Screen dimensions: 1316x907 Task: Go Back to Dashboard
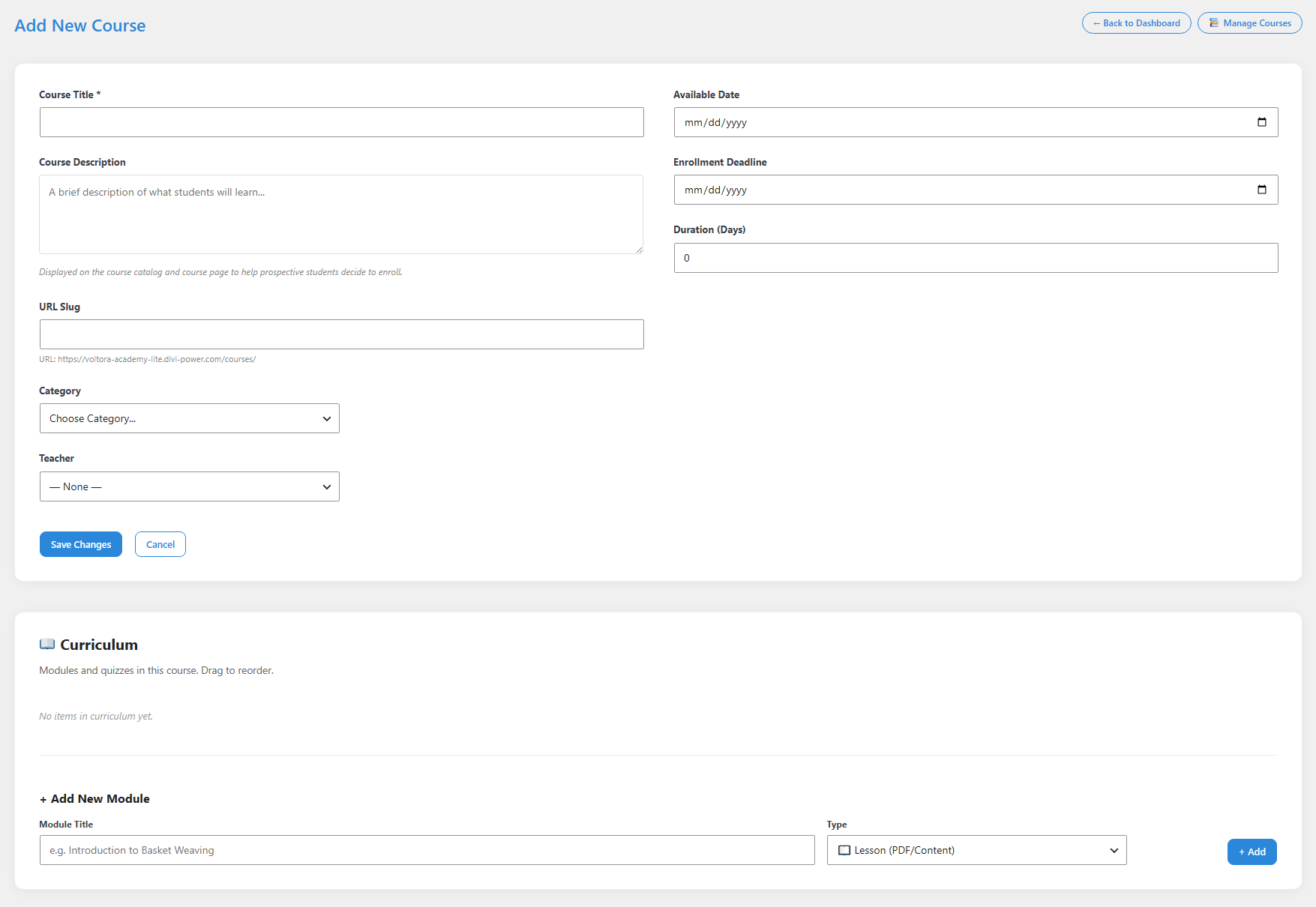[1136, 23]
